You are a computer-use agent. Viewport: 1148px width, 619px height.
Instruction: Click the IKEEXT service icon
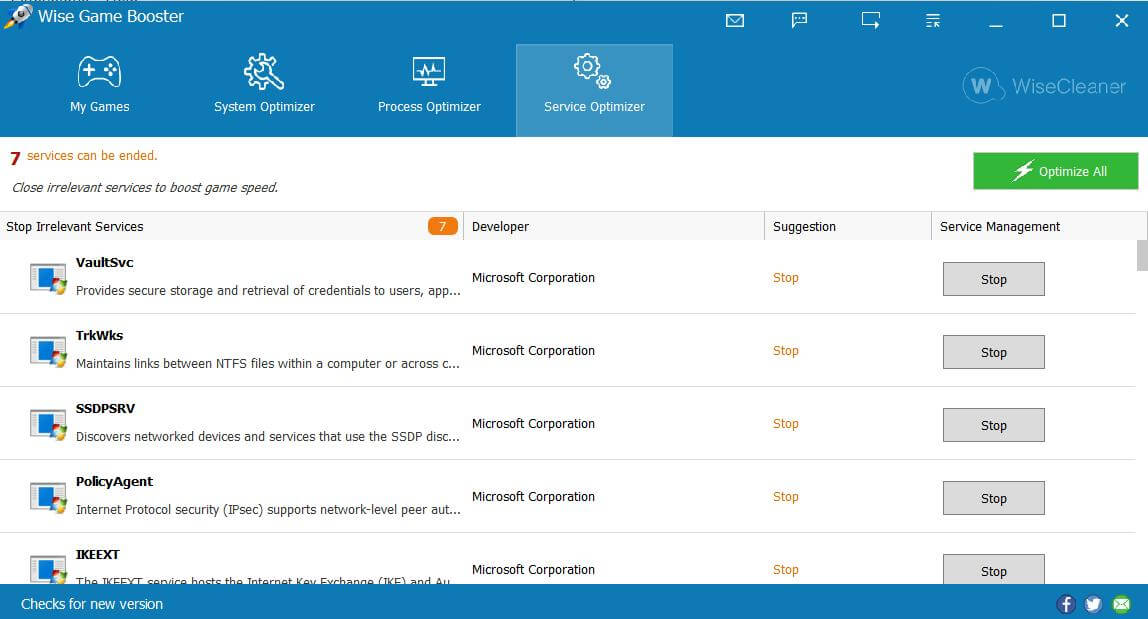(48, 569)
